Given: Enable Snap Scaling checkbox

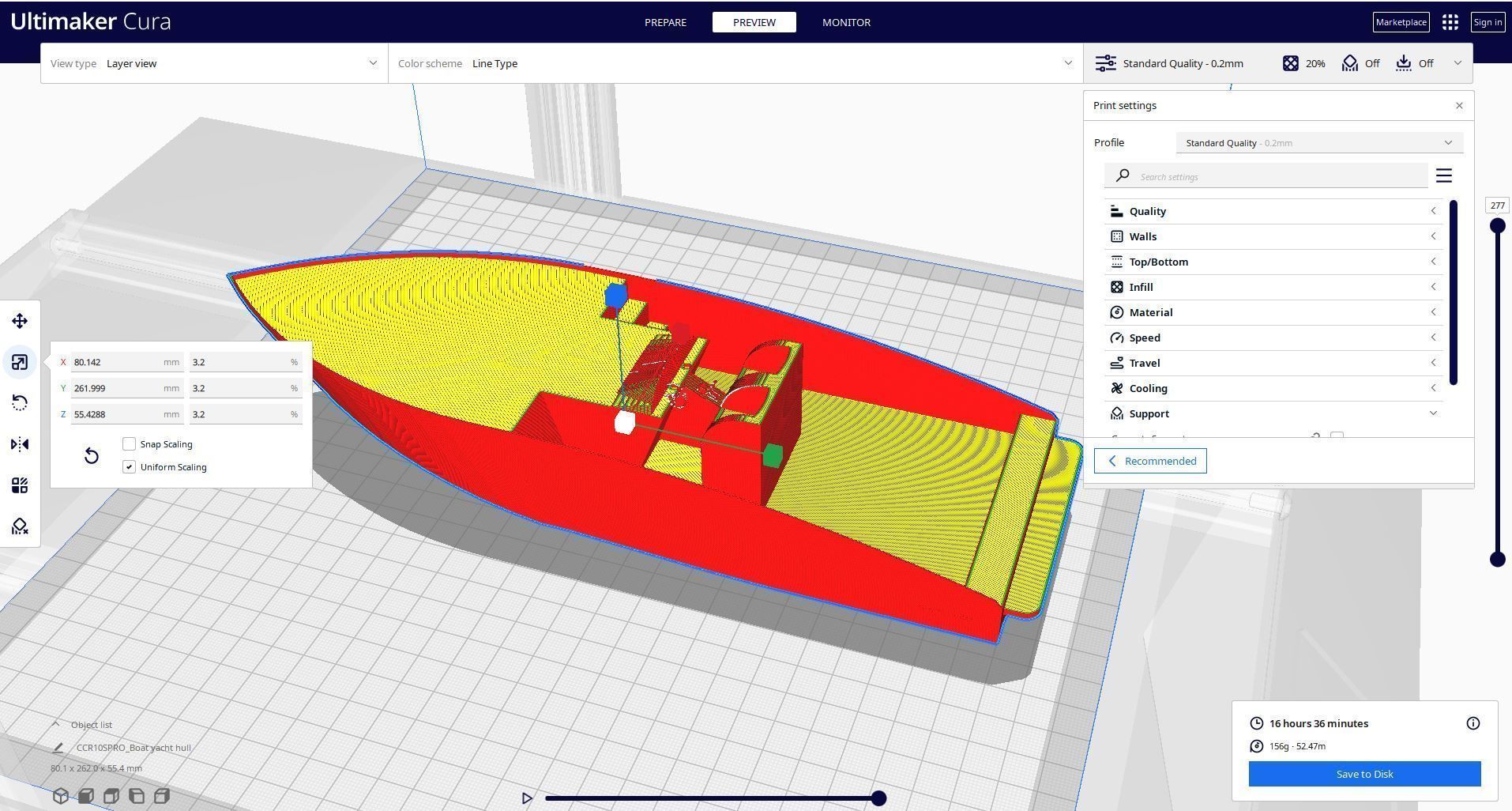Looking at the screenshot, I should 130,444.
